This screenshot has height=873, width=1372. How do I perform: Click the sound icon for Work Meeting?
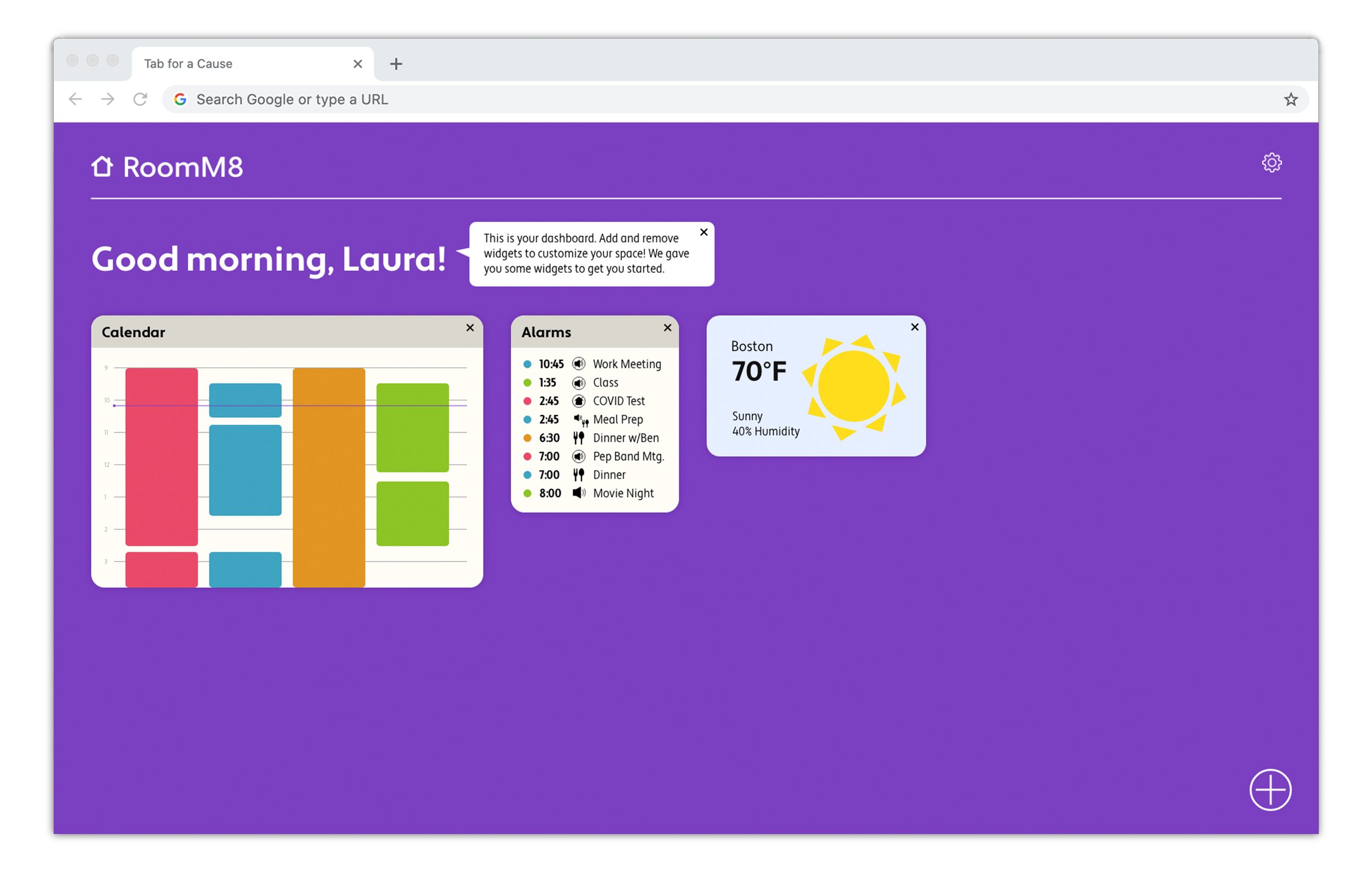point(578,364)
